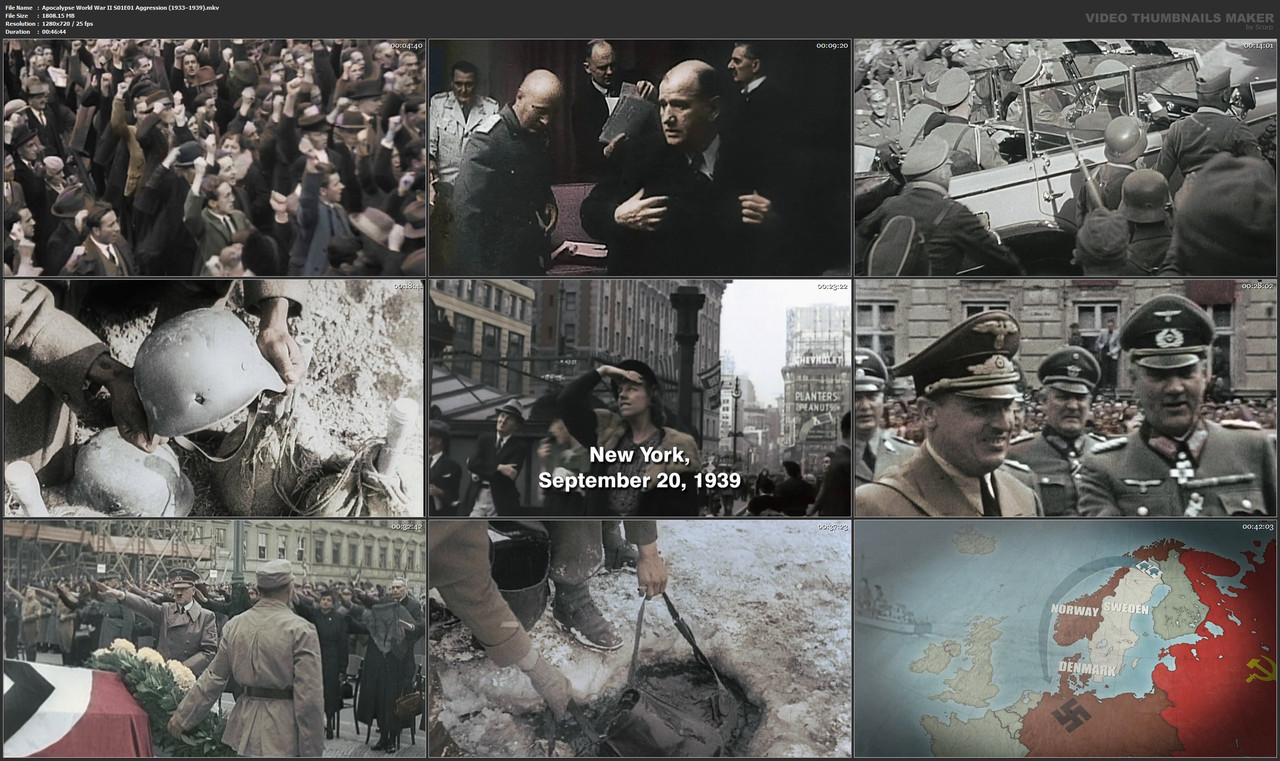1280x761 pixels.
Task: Open the thumbnail of digging in snow
Action: (x=640, y=638)
